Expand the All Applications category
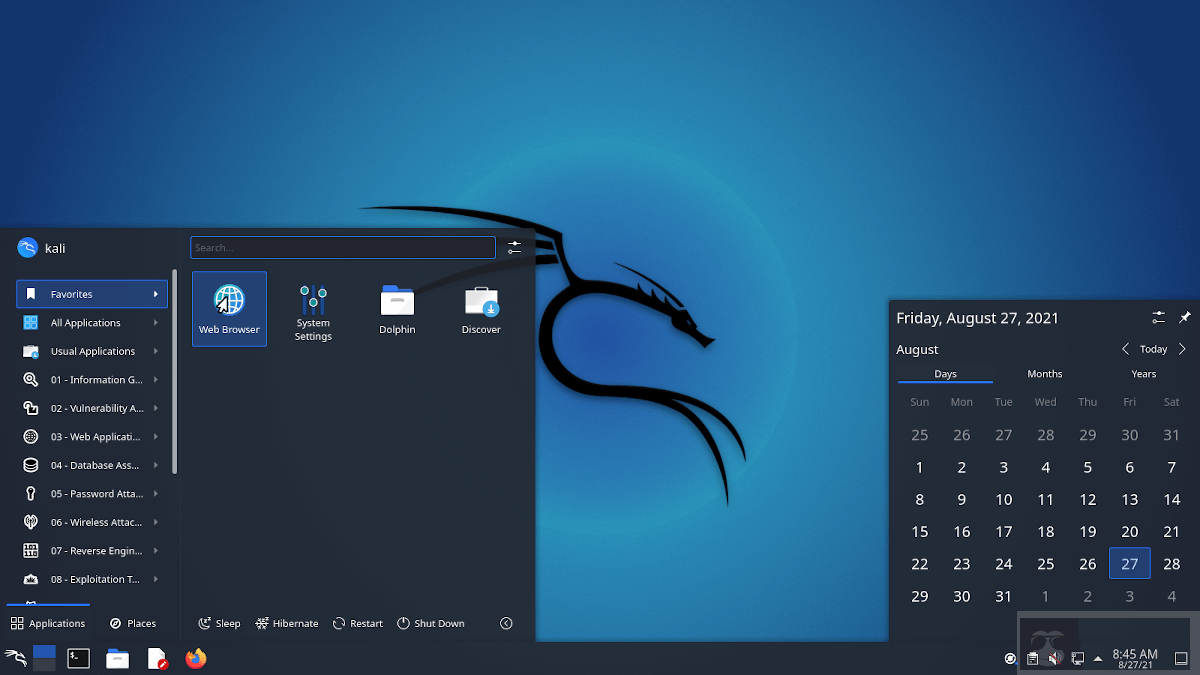Image resolution: width=1200 pixels, height=675 pixels. pyautogui.click(x=91, y=322)
